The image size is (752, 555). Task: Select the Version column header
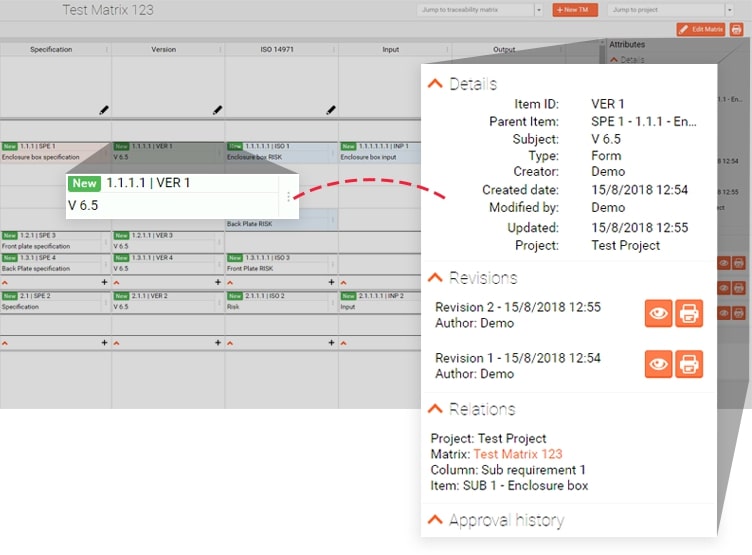coord(164,49)
